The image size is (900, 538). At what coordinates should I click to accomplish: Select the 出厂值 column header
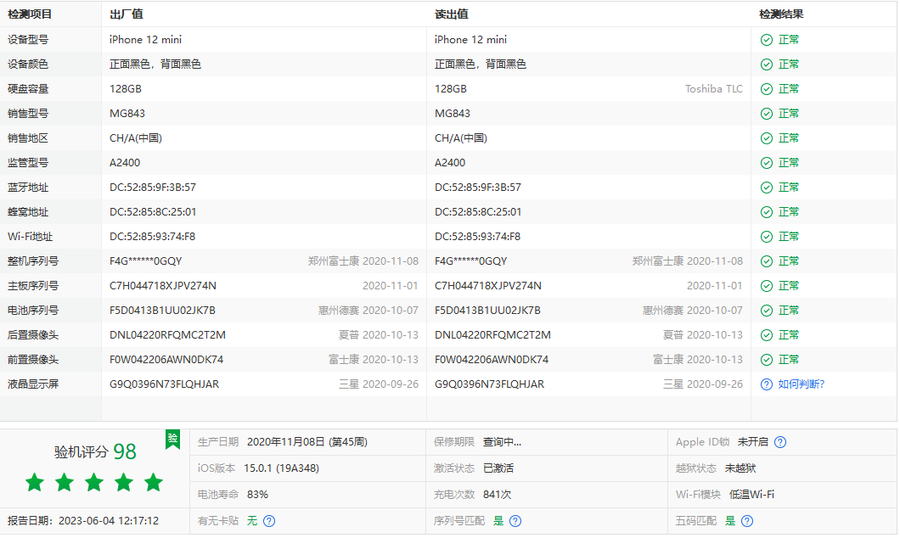[x=125, y=15]
